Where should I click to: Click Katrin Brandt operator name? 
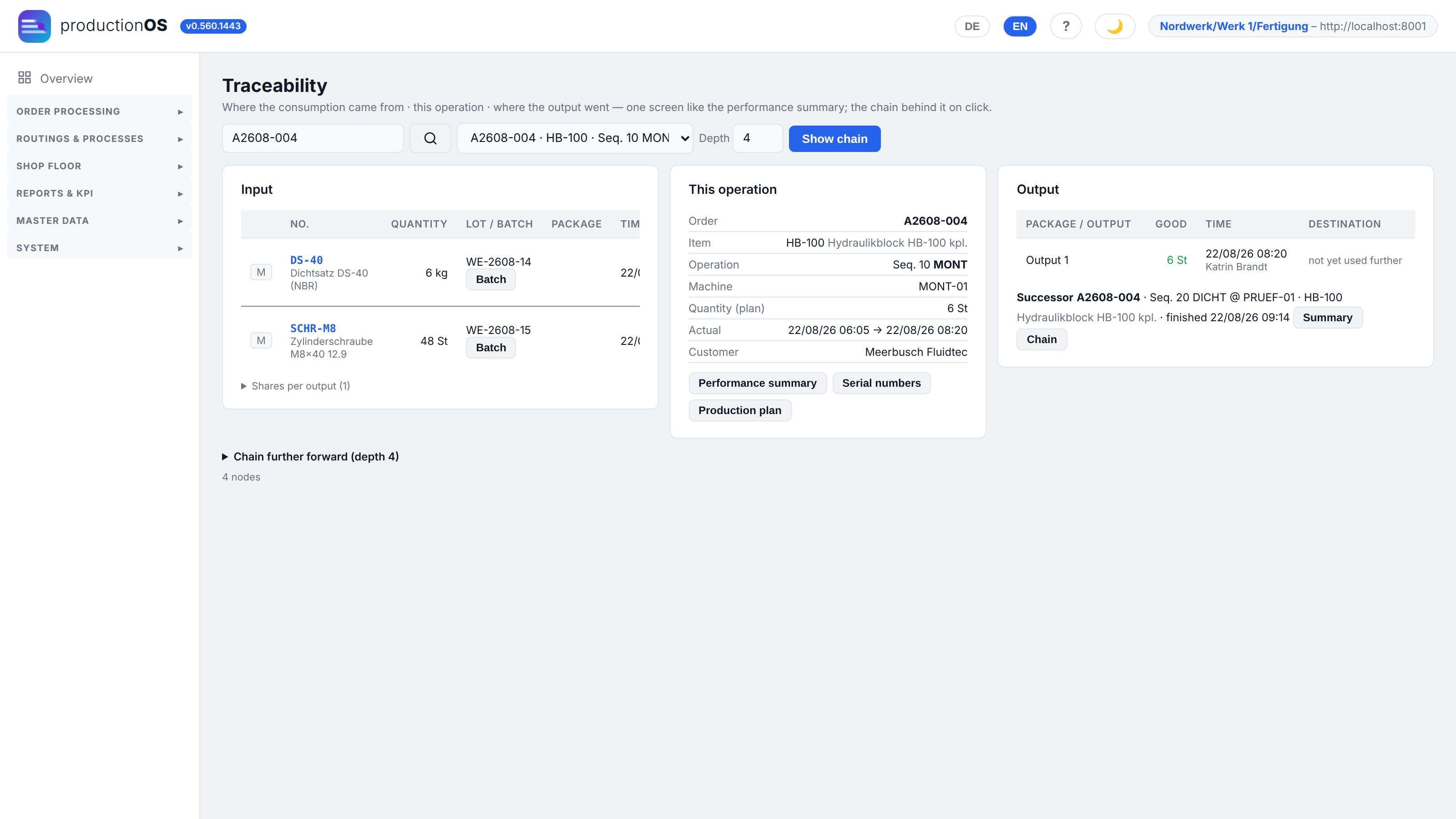pyautogui.click(x=1236, y=267)
